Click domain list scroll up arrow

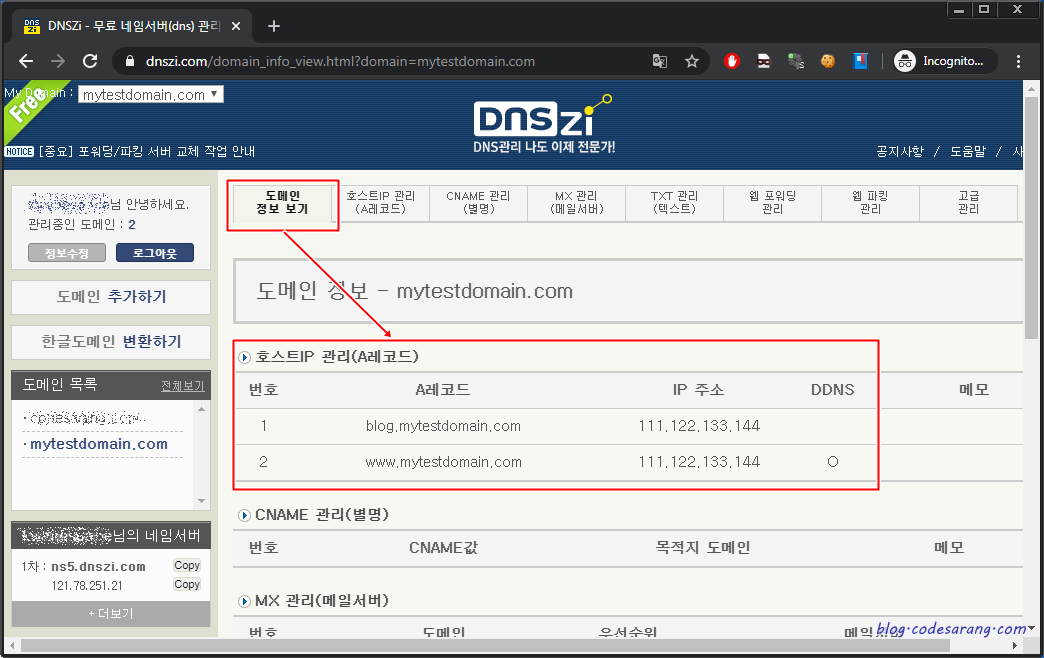201,409
